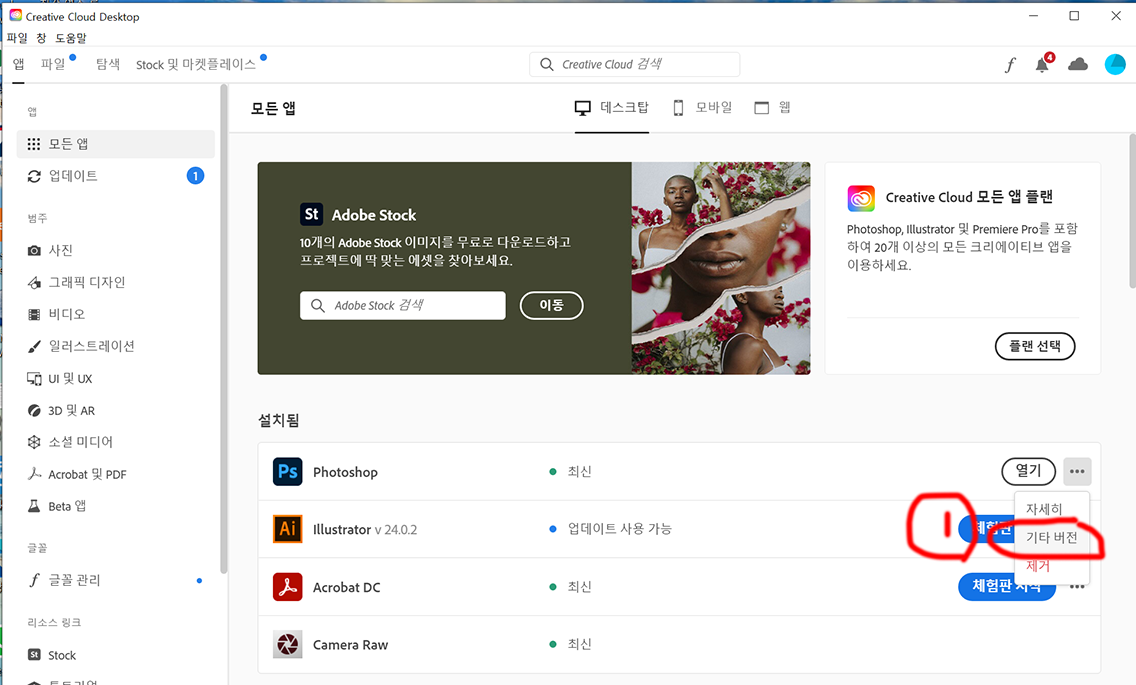This screenshot has height=685, width=1136.
Task: Open the fonts f icon in header
Action: [x=1010, y=65]
